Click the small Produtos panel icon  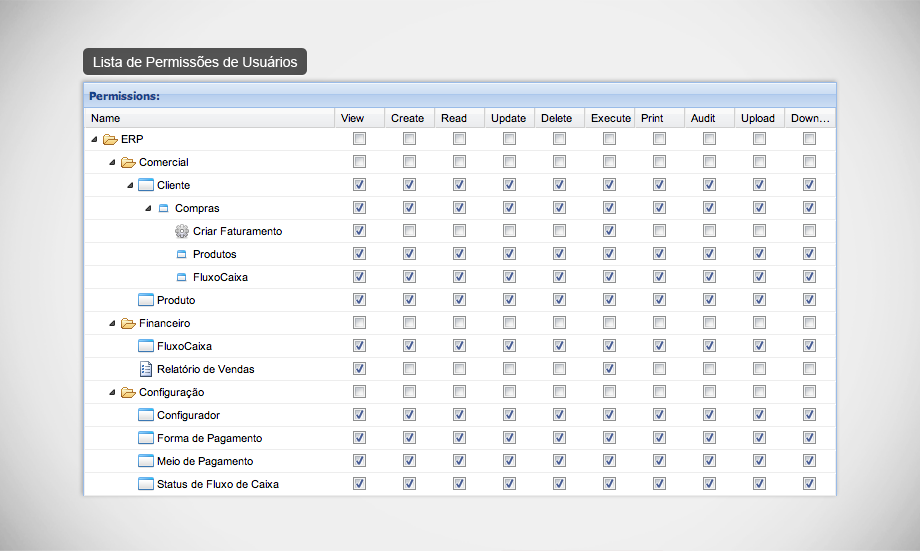point(182,254)
